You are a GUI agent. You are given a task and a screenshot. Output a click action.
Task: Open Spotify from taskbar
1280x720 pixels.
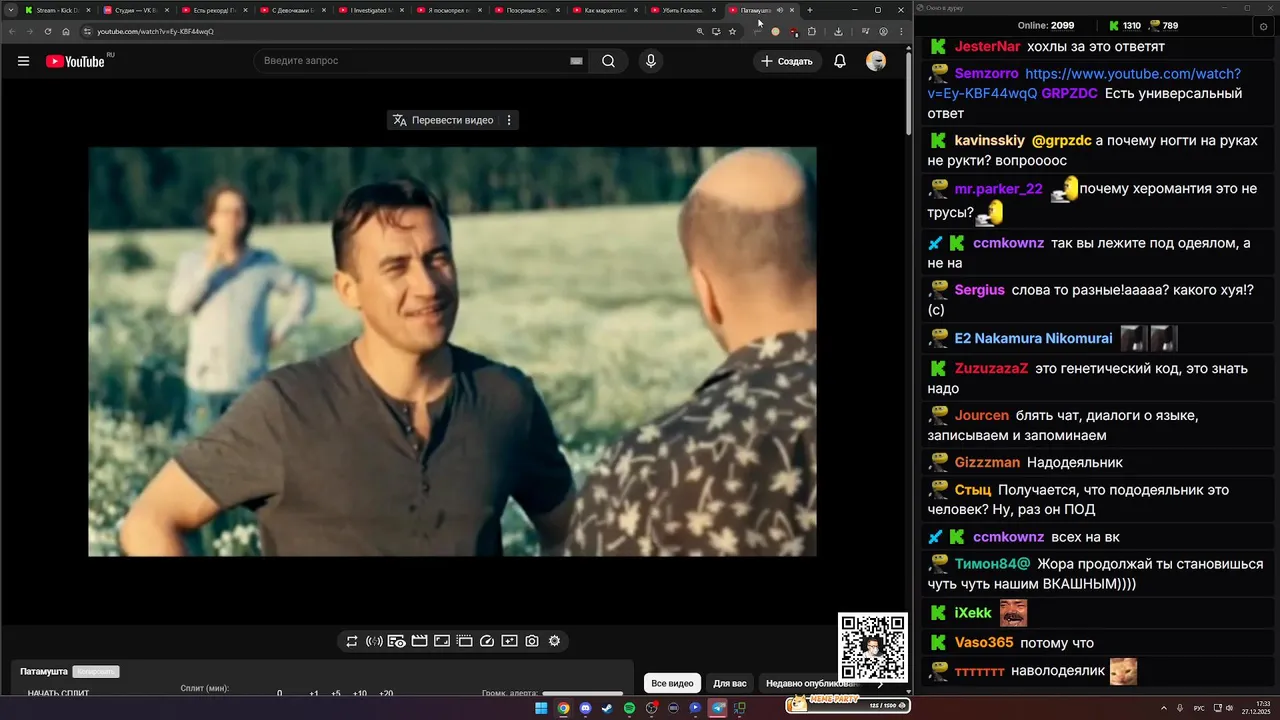tap(629, 708)
